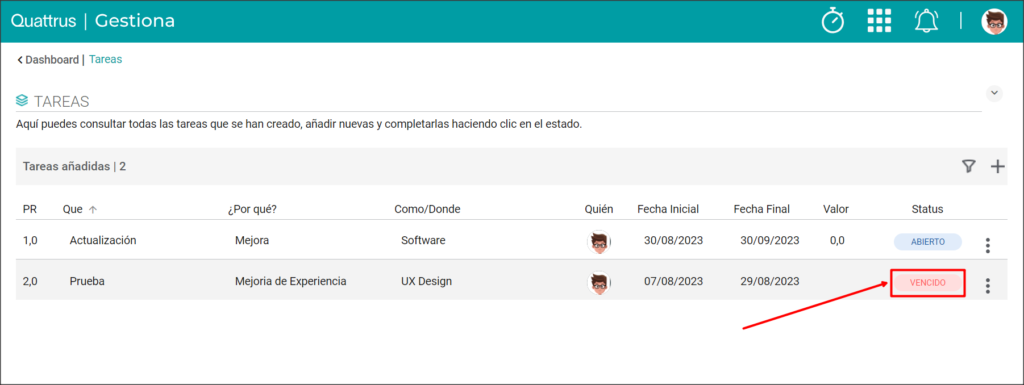Add a new task with plus icon
Viewport: 1024px width, 385px height.
click(x=997, y=166)
